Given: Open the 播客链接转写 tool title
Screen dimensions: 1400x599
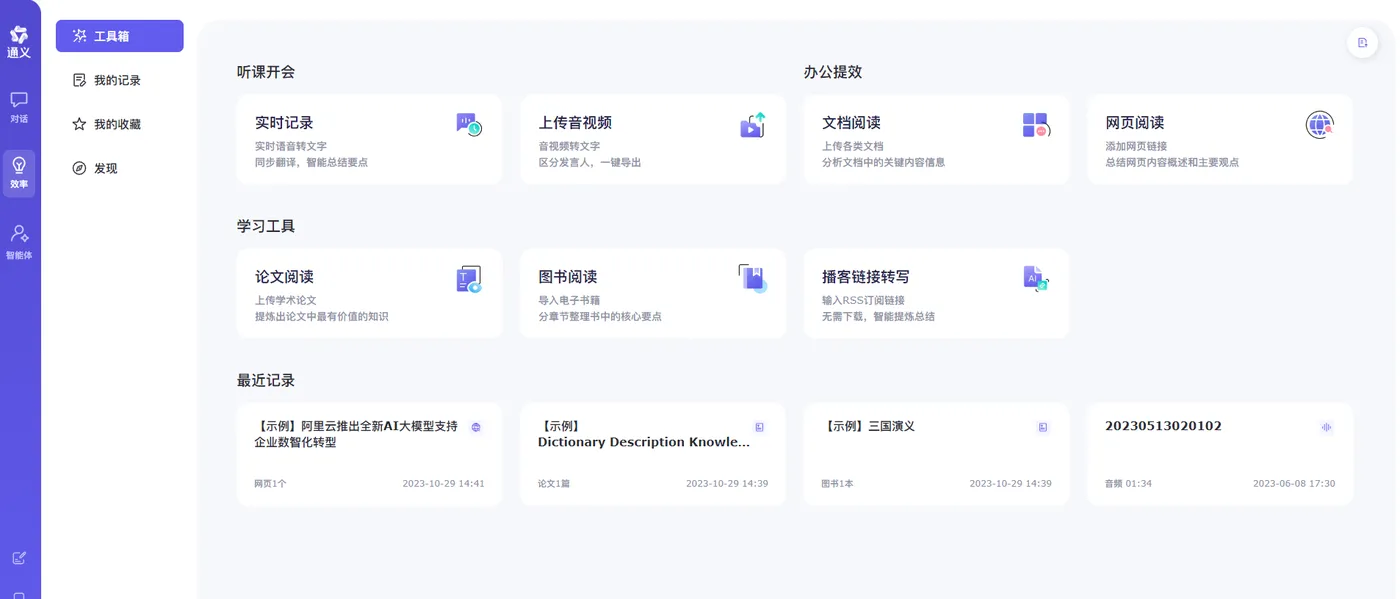Looking at the screenshot, I should [x=866, y=277].
